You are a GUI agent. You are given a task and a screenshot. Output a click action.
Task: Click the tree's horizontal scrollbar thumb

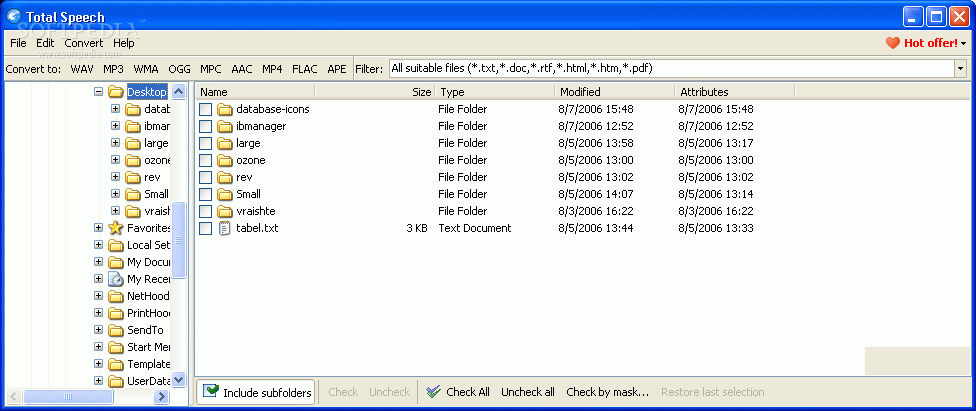(x=69, y=396)
